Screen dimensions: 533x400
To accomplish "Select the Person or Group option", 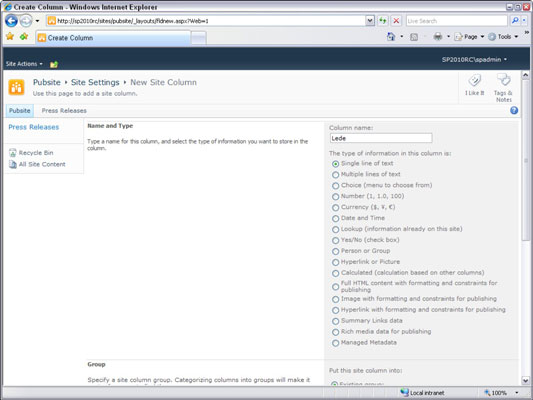I will (x=336, y=251).
